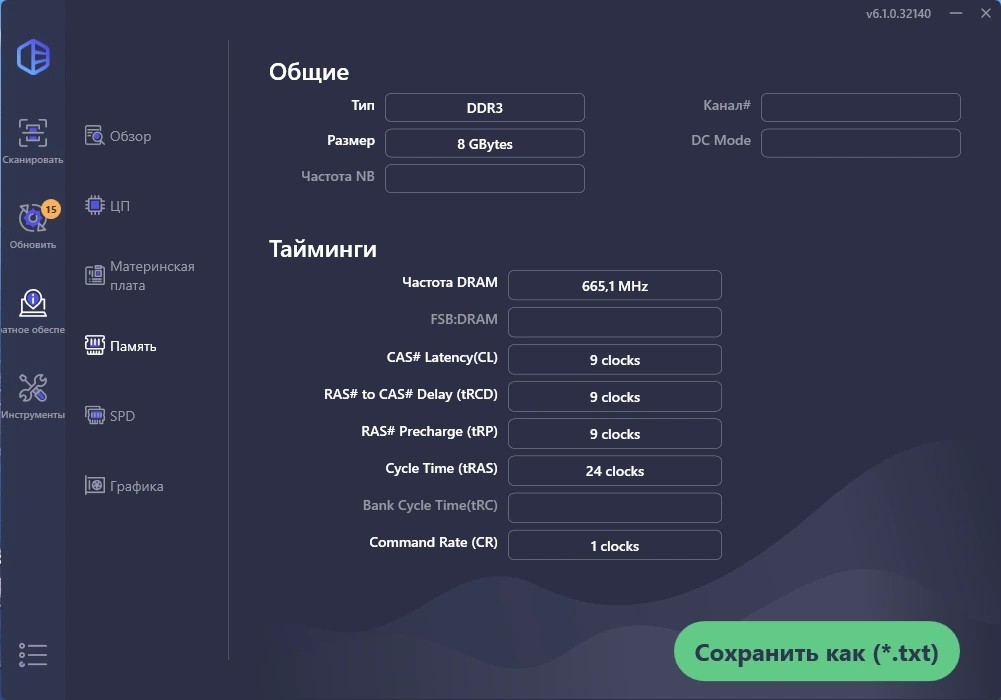The image size is (1001, 700).
Task: Click the RAS# to CAS# Delay value field
Action: click(x=615, y=396)
